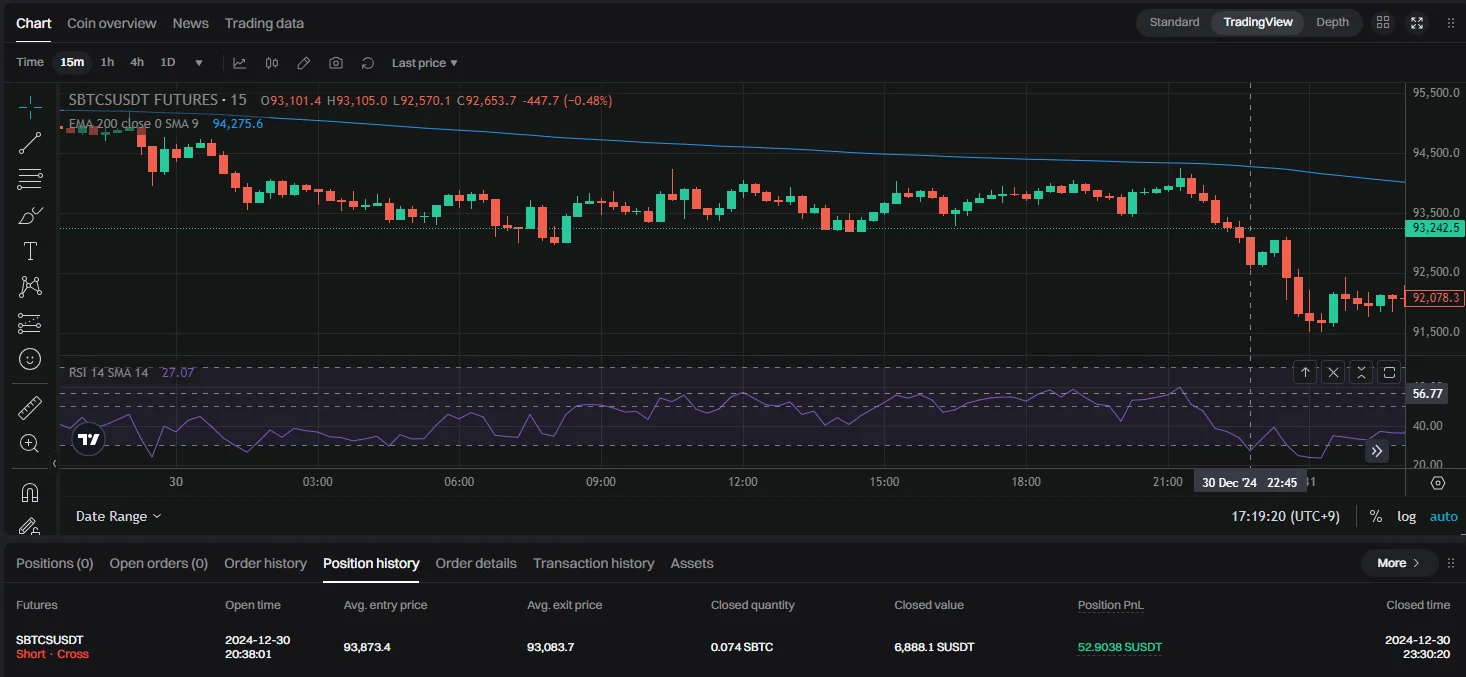Viewport: 1466px width, 677px height.
Task: Select the 1h timeframe interval
Action: pos(107,62)
